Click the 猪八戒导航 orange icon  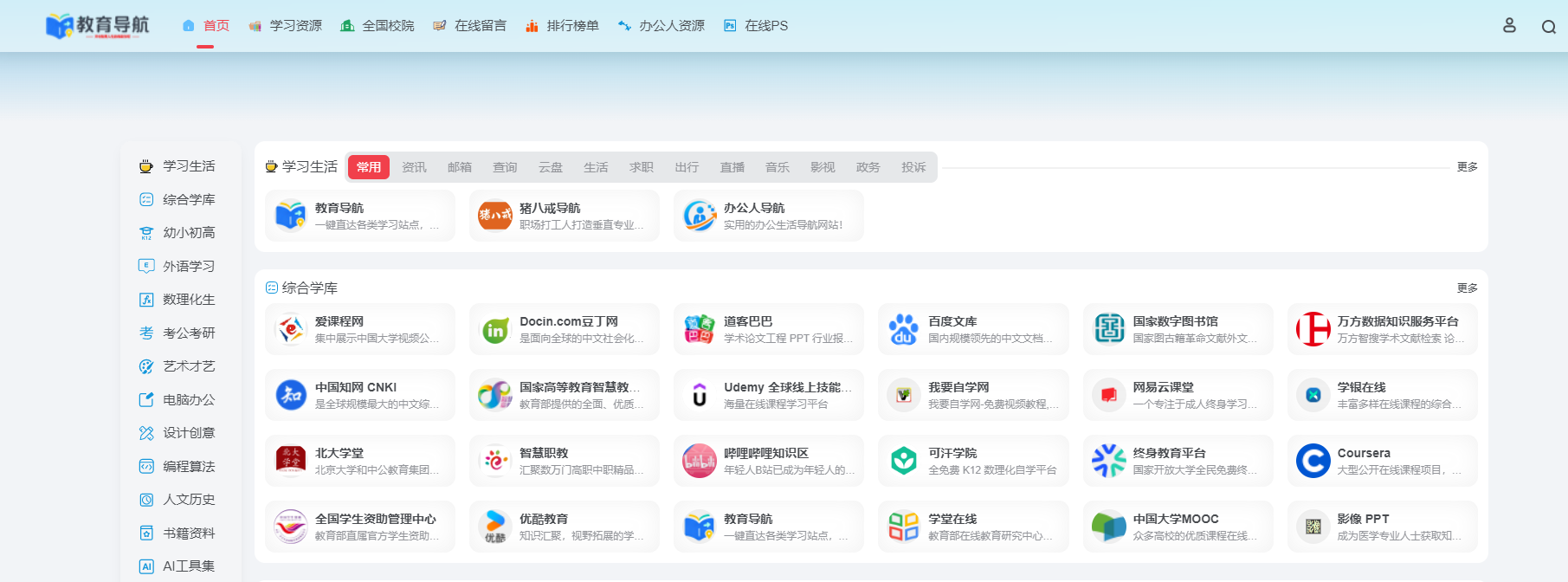click(495, 216)
